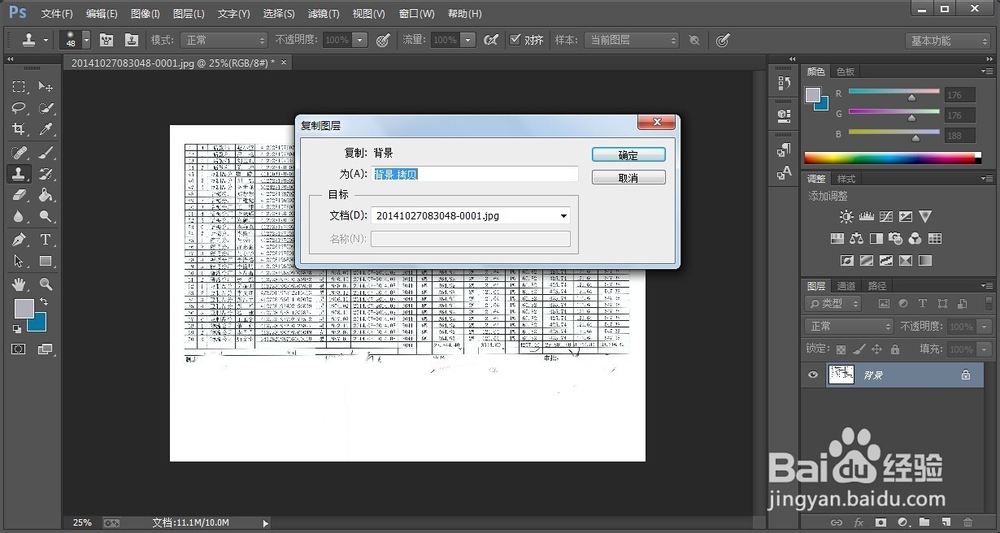Toggle lock position in Layers panel
This screenshot has height=533, width=1000.
coord(877,349)
